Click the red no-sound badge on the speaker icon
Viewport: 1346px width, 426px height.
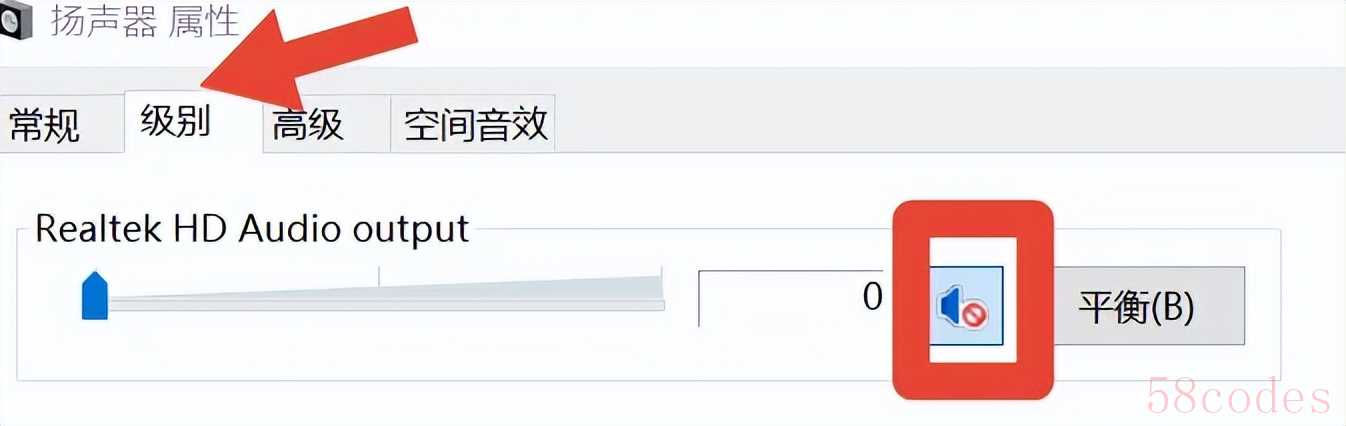tap(975, 316)
